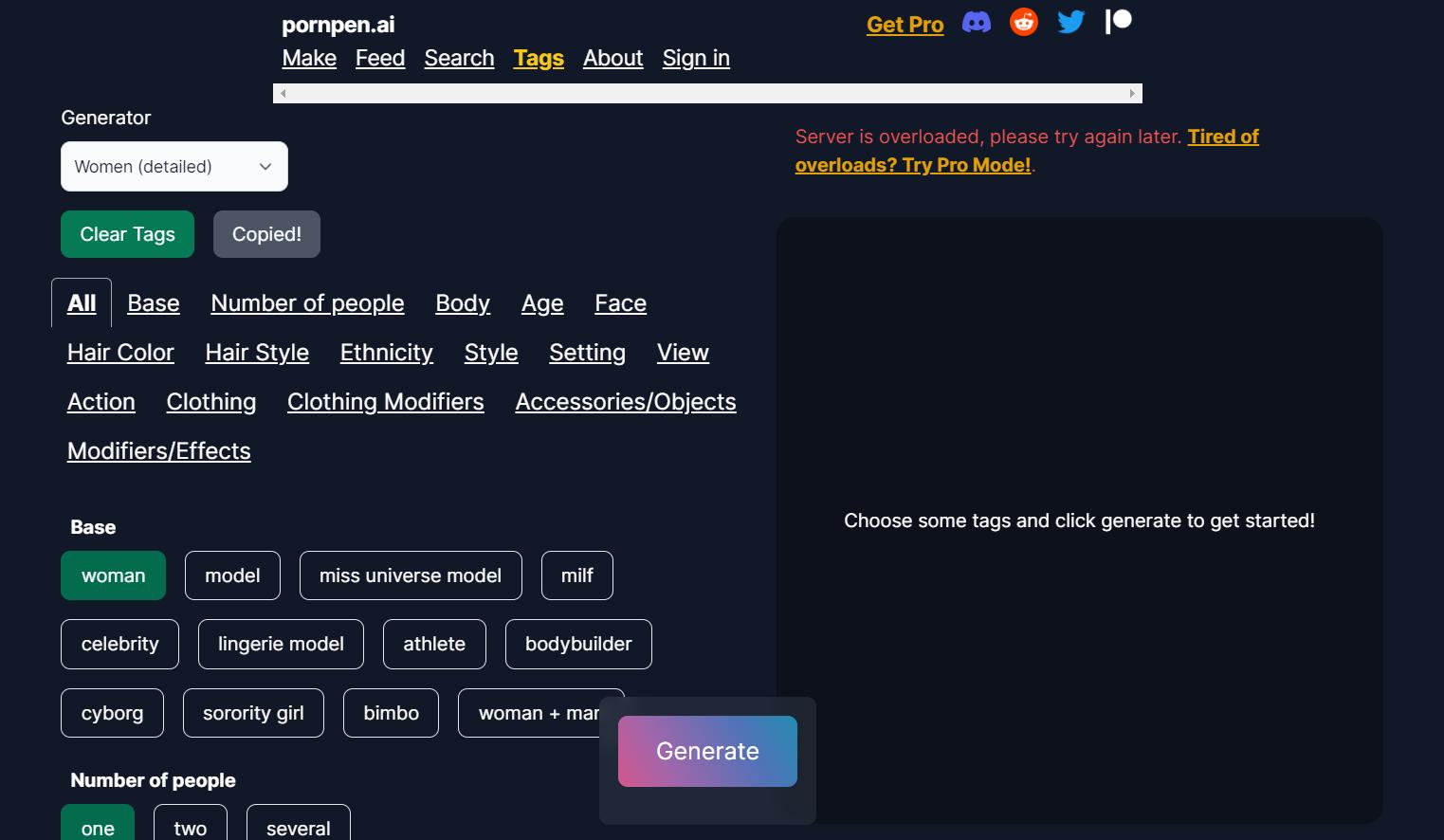
Task: Open the Number of people tab
Action: [307, 303]
